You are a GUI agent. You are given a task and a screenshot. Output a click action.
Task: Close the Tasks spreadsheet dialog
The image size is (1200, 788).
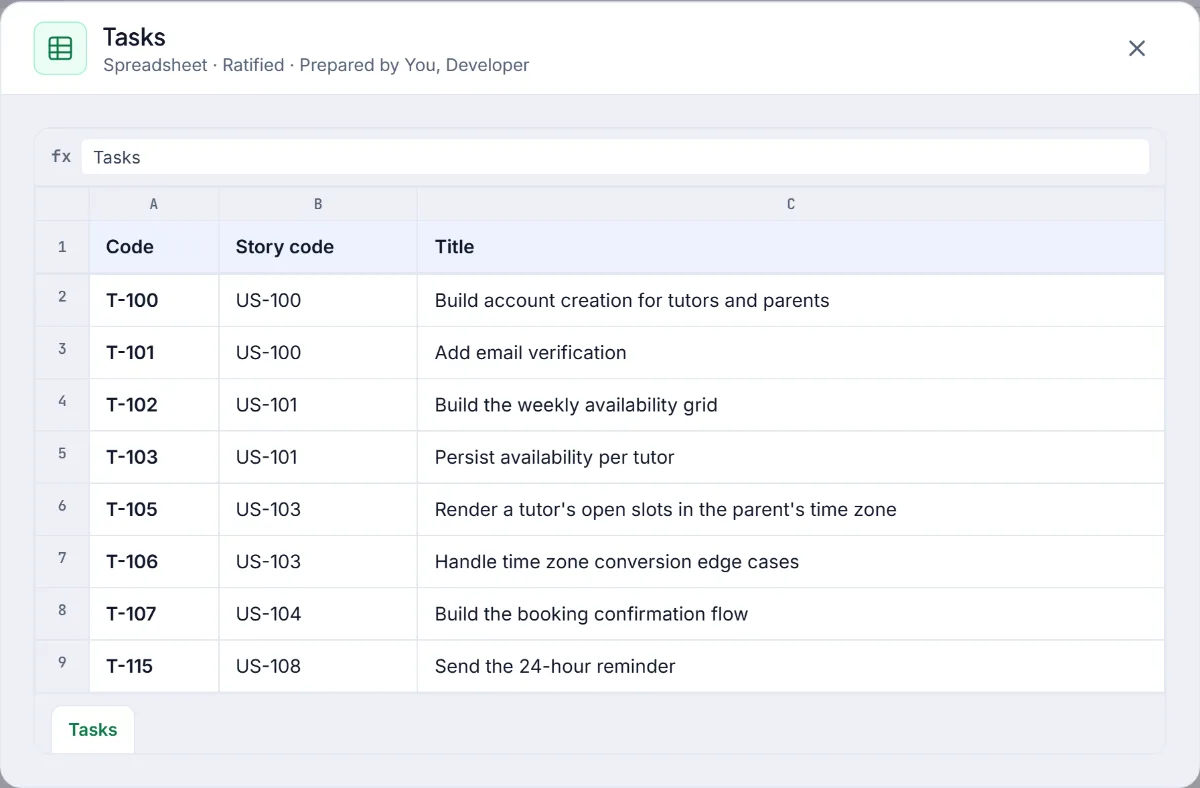tap(1137, 48)
